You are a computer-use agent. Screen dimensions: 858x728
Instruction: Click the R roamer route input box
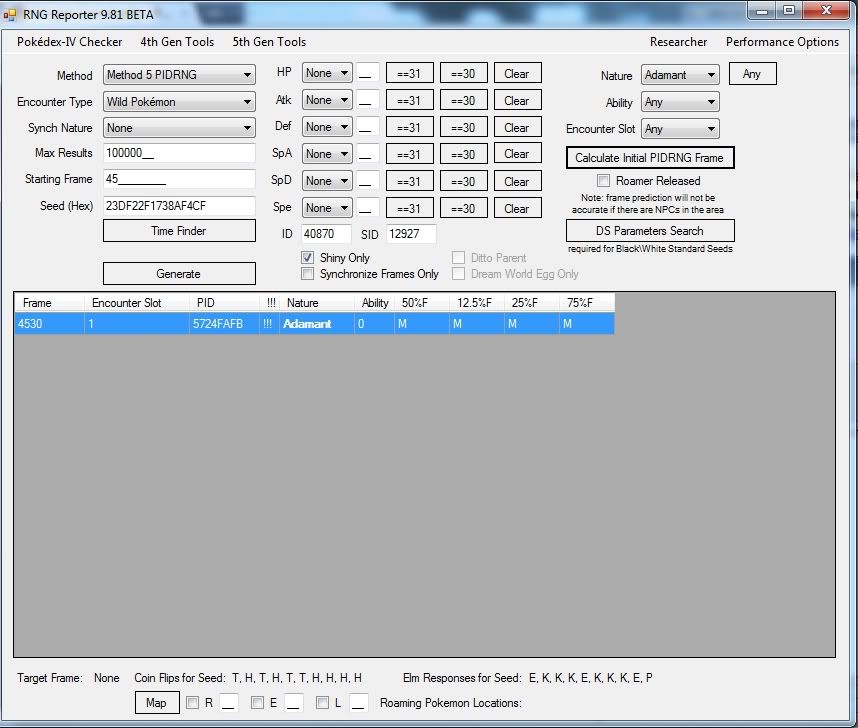229,702
